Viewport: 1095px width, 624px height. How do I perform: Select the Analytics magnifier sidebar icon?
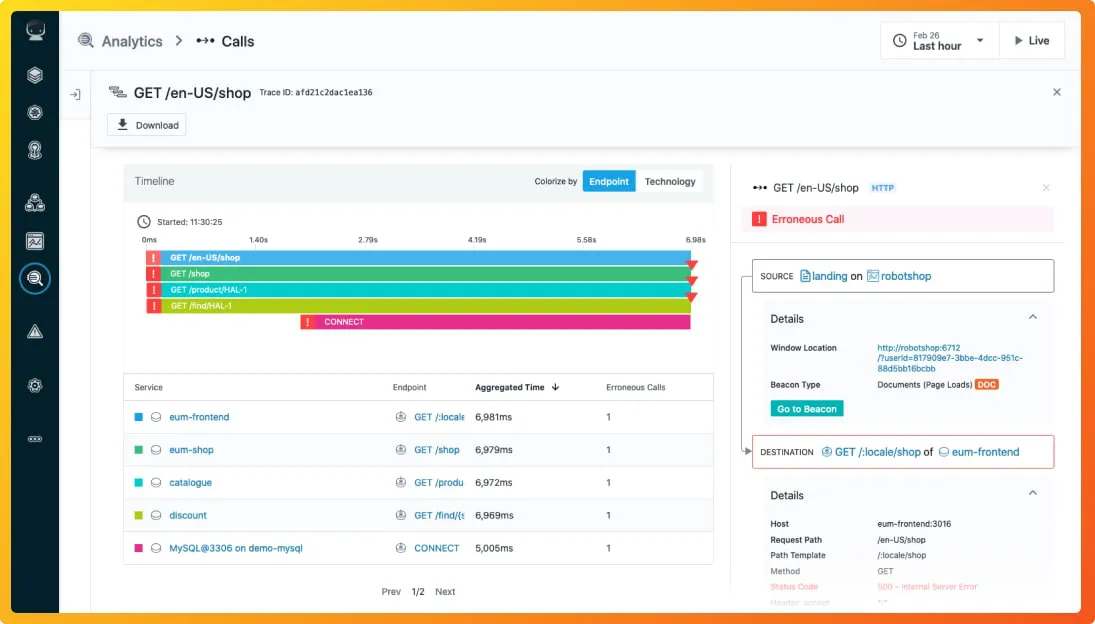(35, 278)
